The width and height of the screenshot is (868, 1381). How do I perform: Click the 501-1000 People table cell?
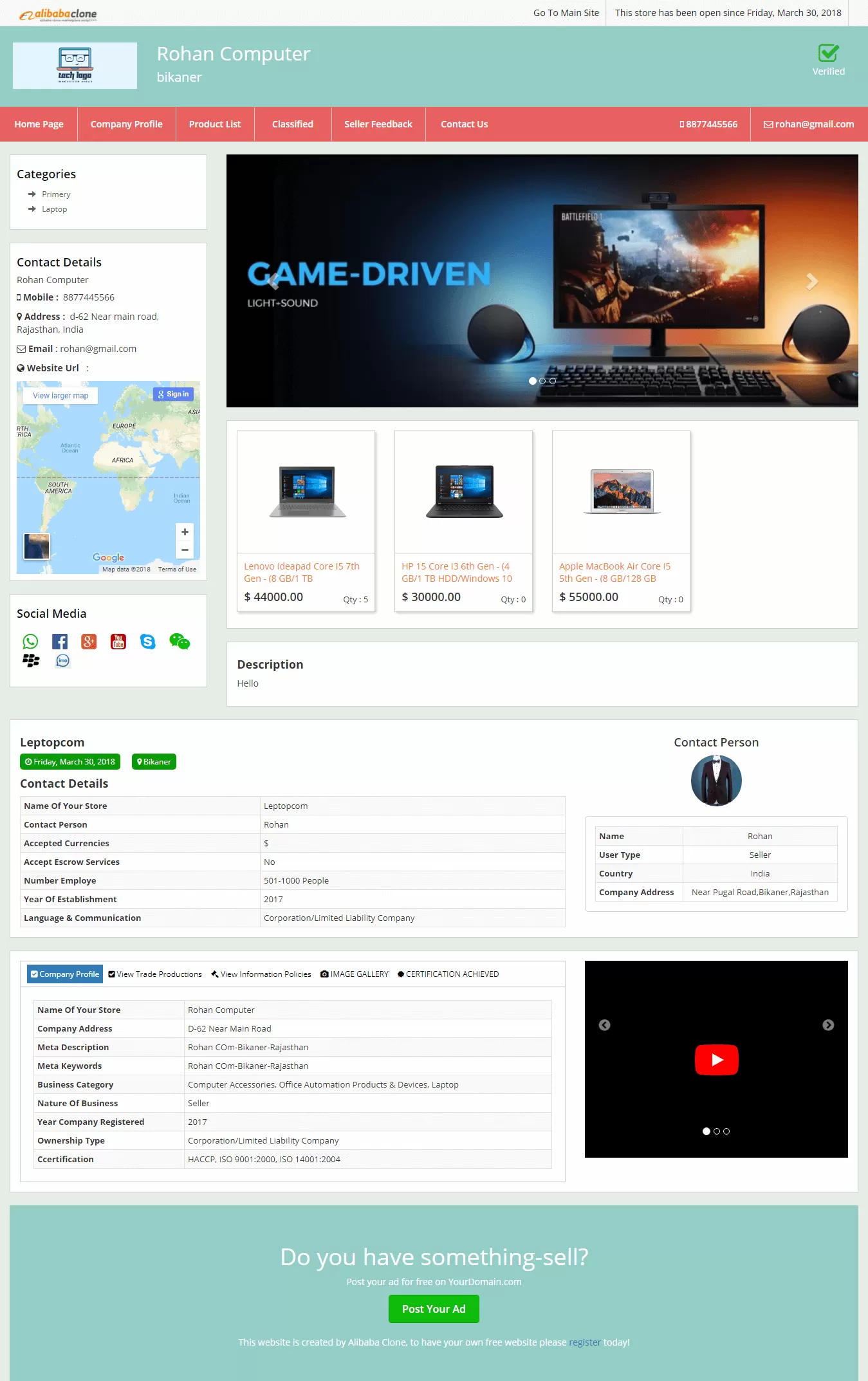pos(412,880)
